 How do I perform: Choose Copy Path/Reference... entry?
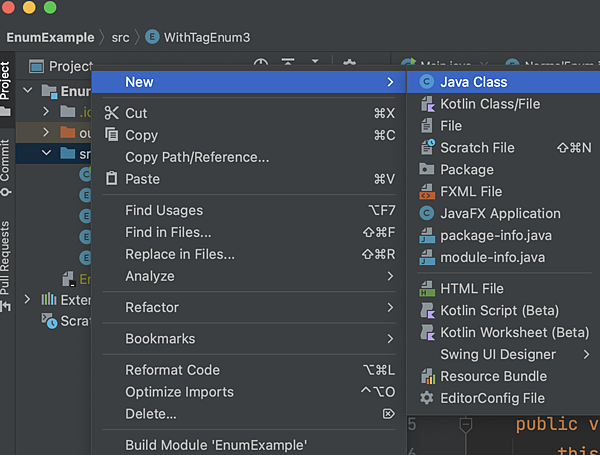[x=249, y=157]
